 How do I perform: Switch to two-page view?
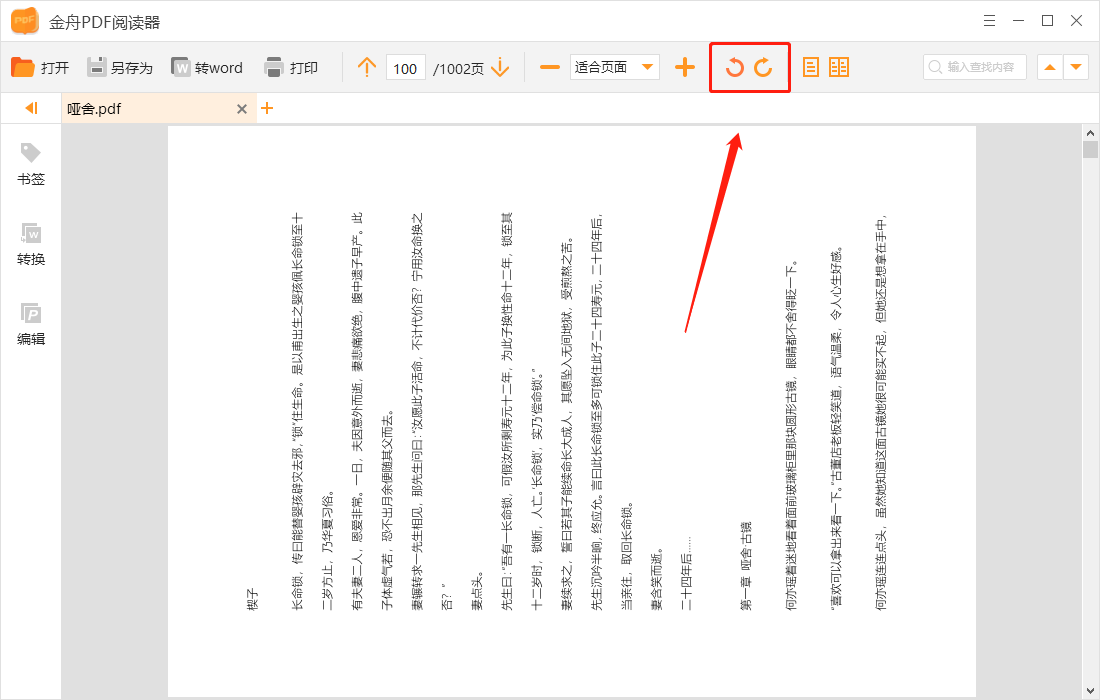click(839, 67)
